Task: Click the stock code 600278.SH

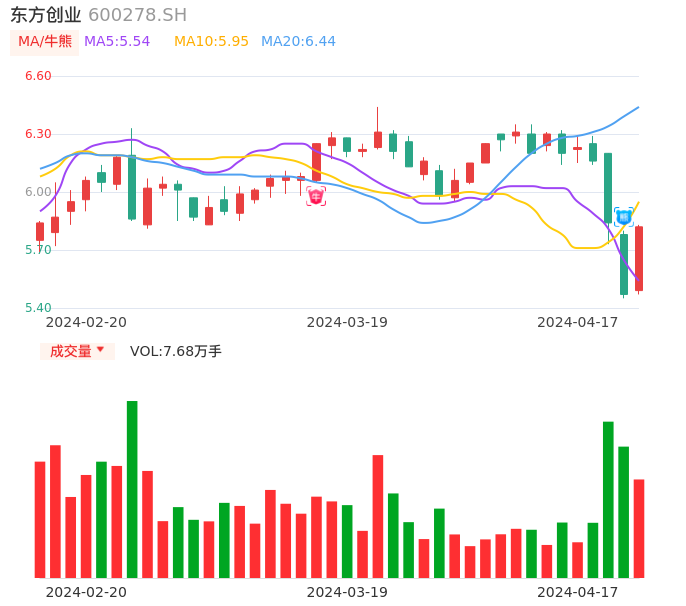Action: (x=137, y=15)
